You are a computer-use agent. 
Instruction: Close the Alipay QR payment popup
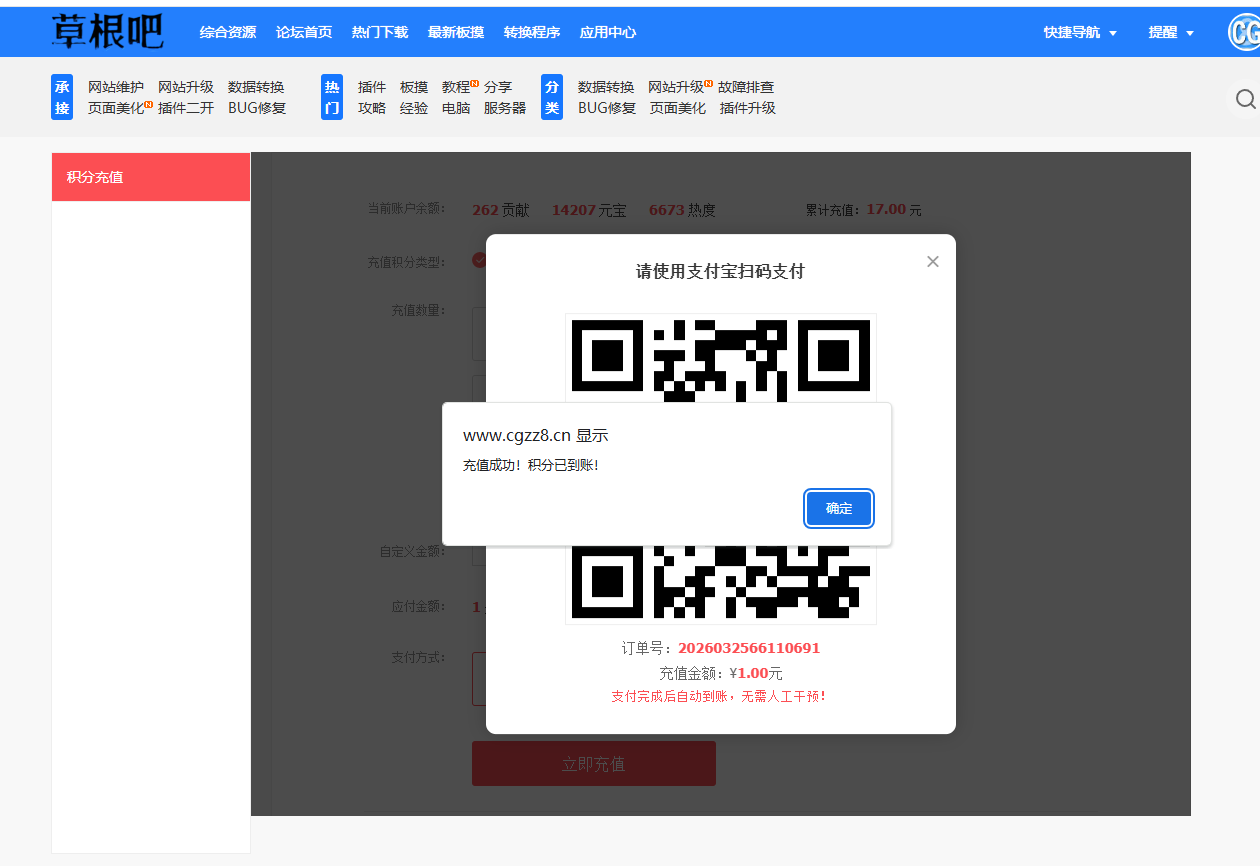click(932, 262)
